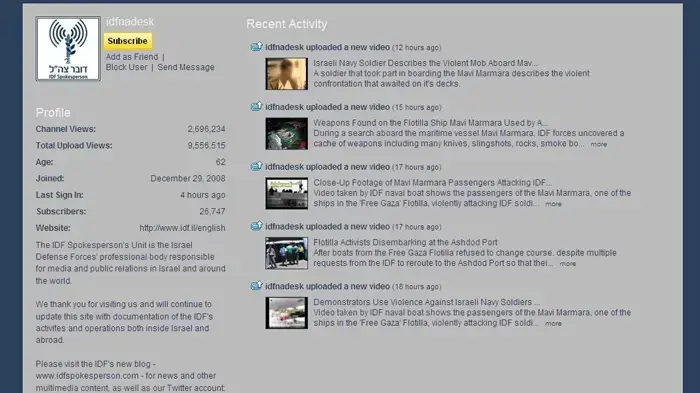Expand 'more' on Close-Up Footage description
700x393 pixels.
(x=554, y=204)
